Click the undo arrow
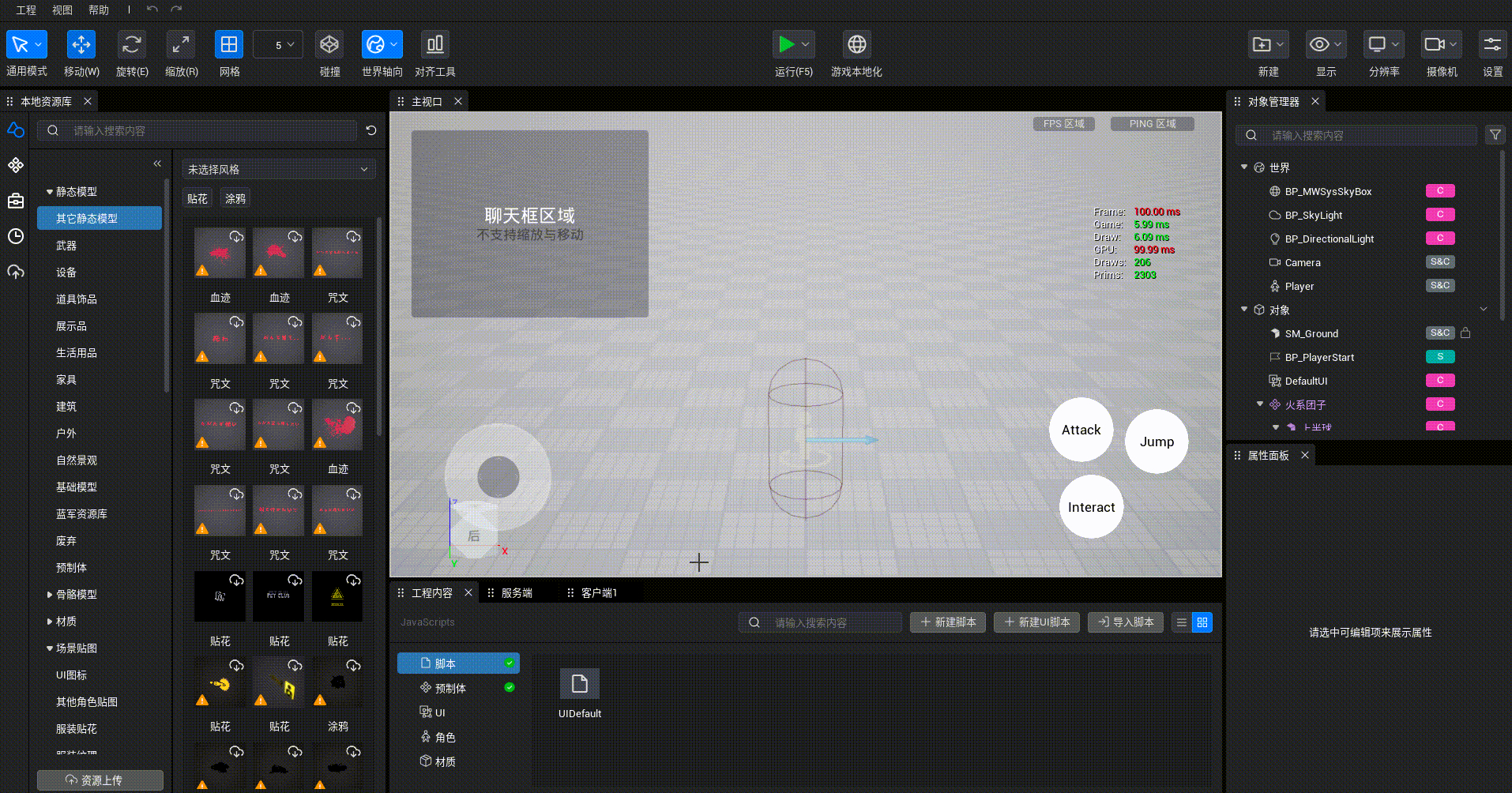Screen dimensions: 1512x793 (x=152, y=9)
